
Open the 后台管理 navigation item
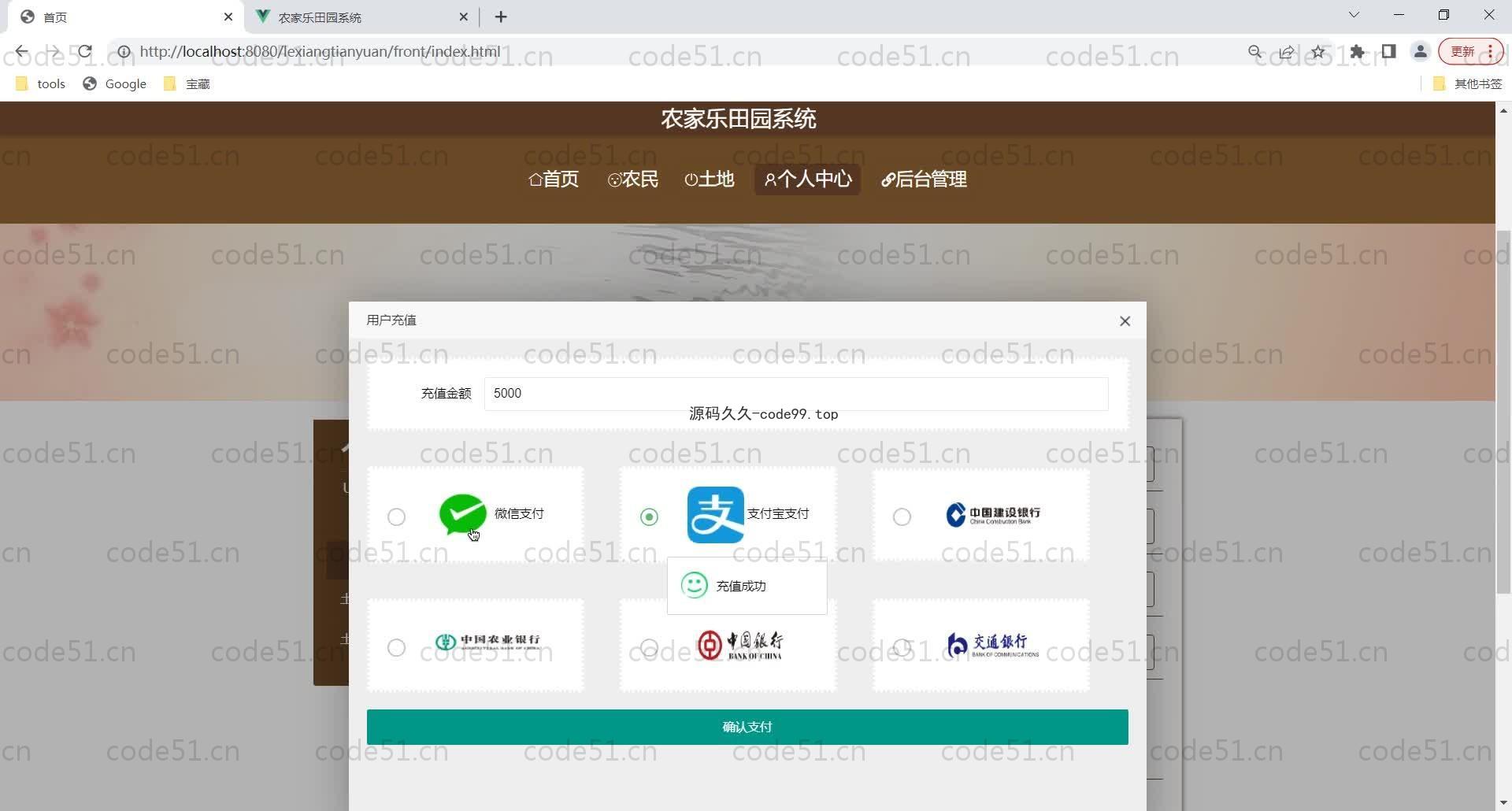924,180
